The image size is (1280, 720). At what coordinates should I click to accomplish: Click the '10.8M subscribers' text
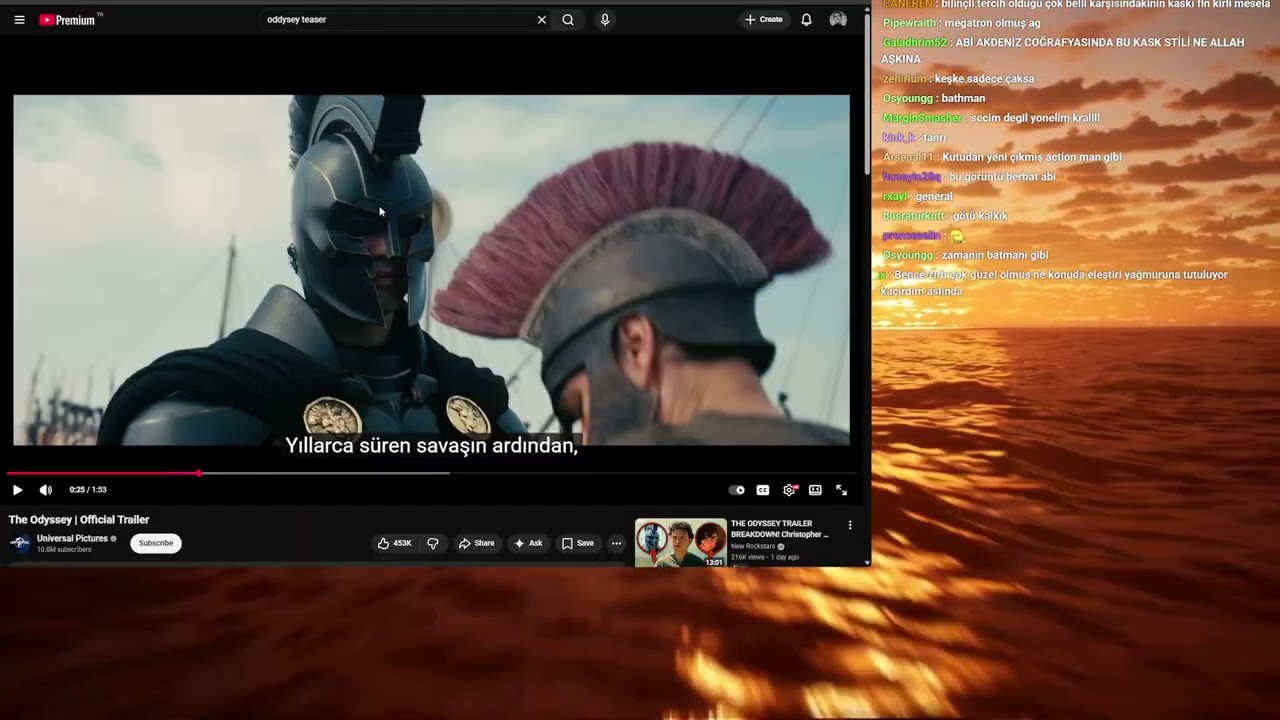coord(64,550)
